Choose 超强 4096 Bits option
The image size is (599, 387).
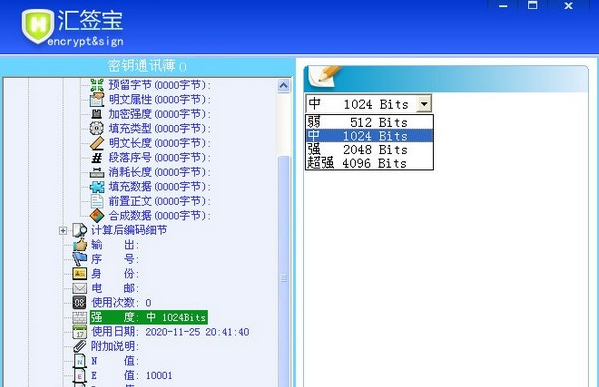click(x=369, y=163)
